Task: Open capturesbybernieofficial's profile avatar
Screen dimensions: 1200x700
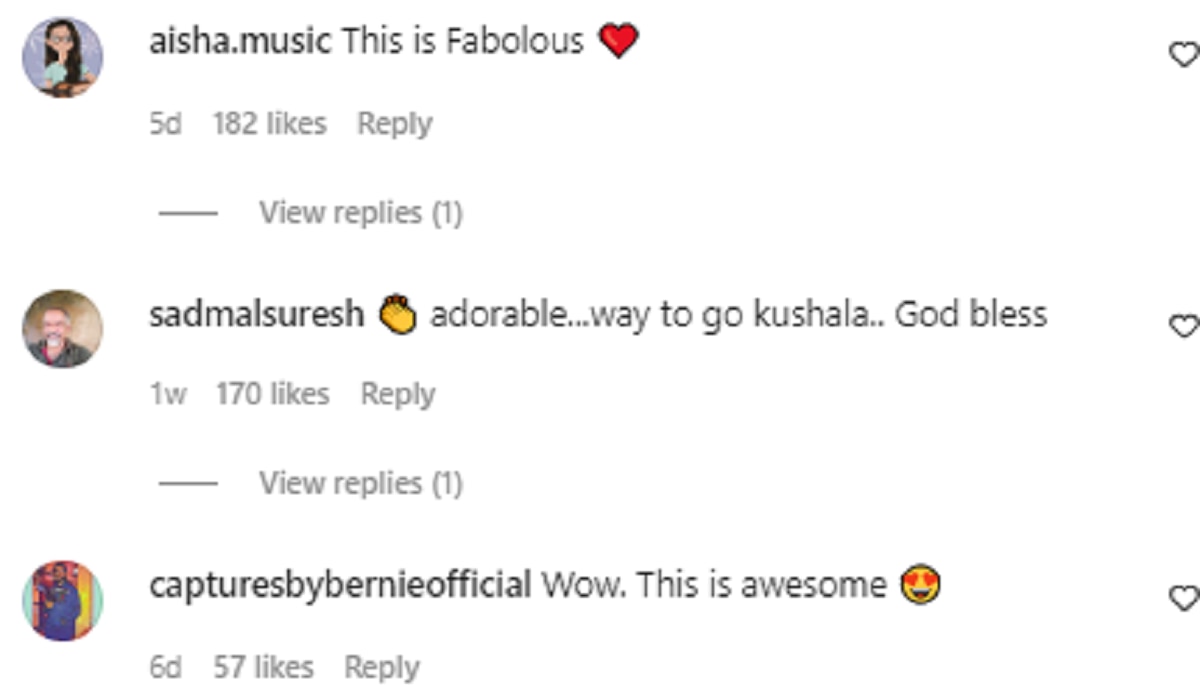Action: [x=62, y=600]
